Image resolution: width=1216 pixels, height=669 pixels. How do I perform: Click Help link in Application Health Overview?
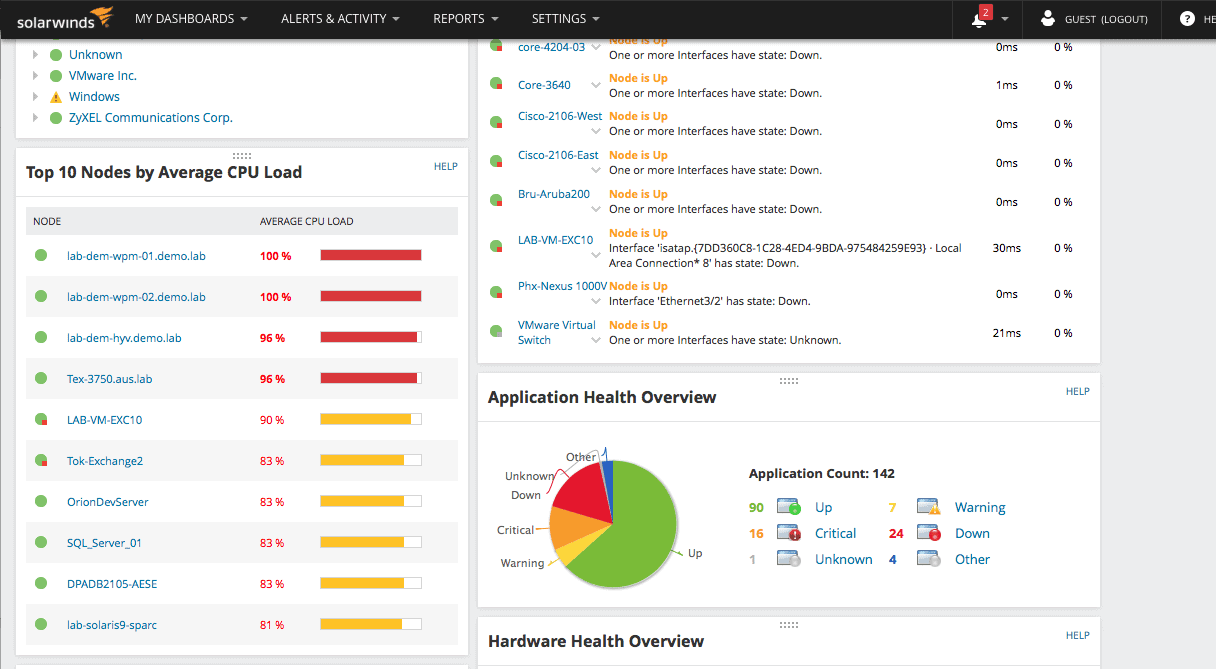tap(1078, 391)
